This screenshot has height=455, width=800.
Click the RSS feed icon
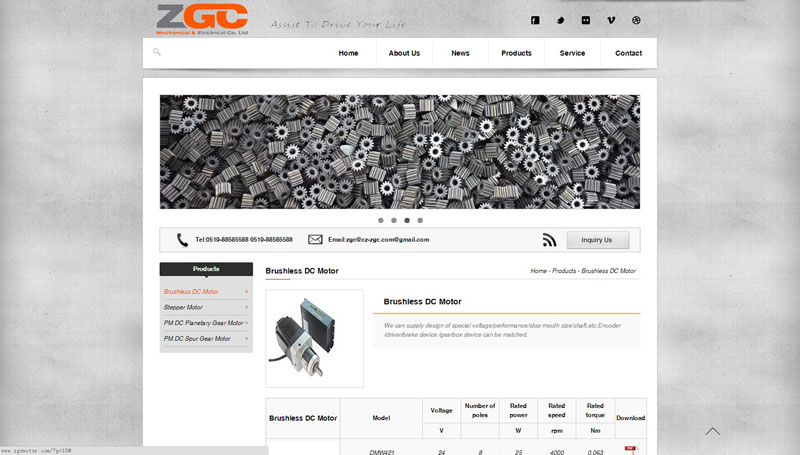549,240
